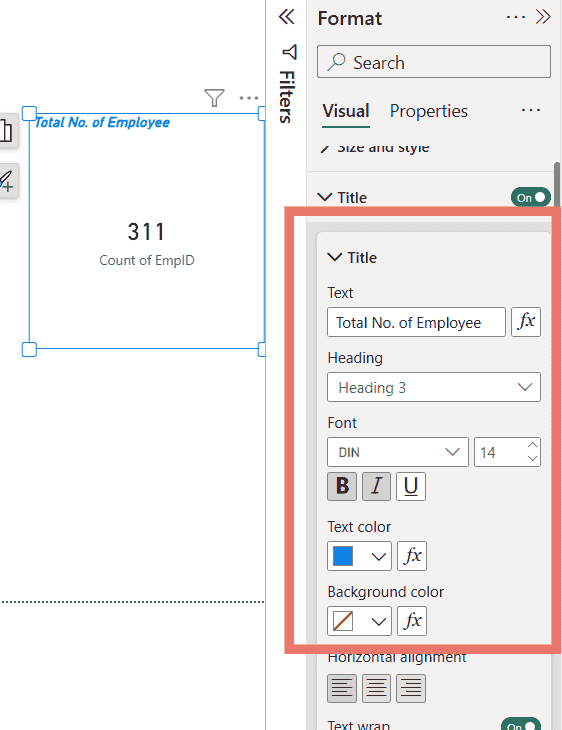Screen dimensions: 562x730
Task: Switch to the Properties tab
Action: (x=428, y=111)
